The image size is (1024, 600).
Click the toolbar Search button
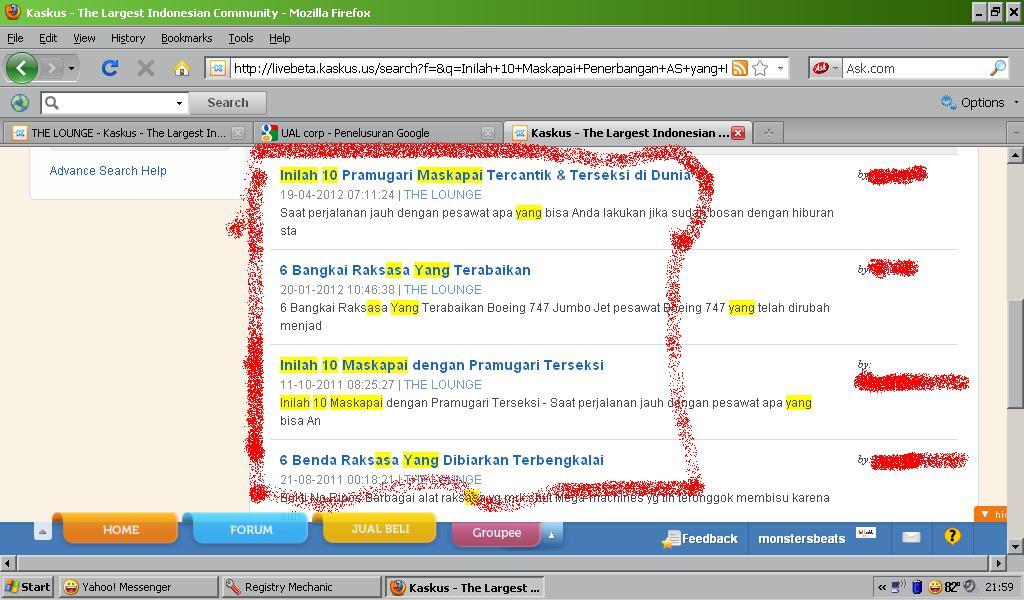tap(228, 103)
